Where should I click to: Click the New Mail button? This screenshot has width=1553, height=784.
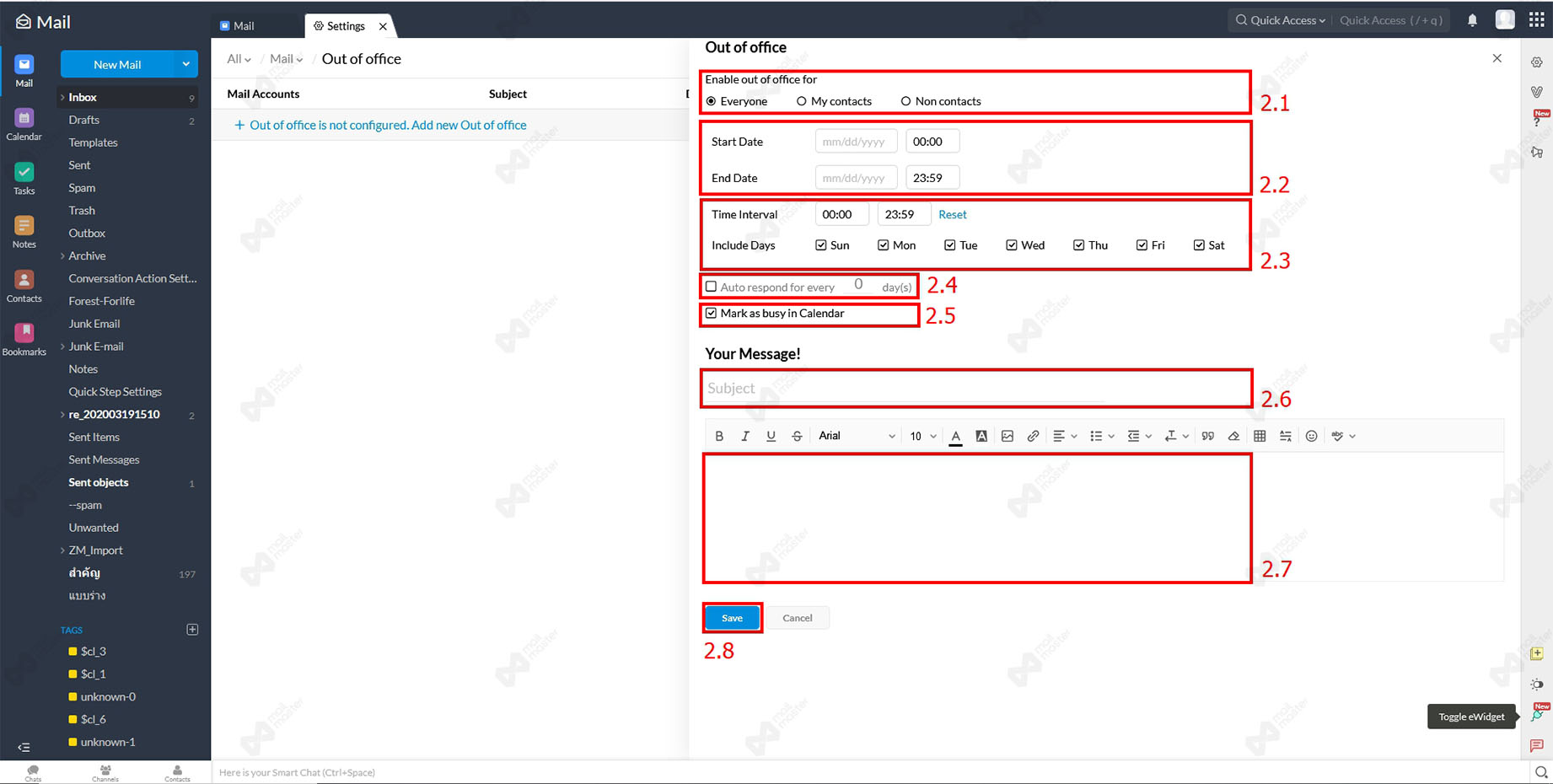tap(117, 64)
